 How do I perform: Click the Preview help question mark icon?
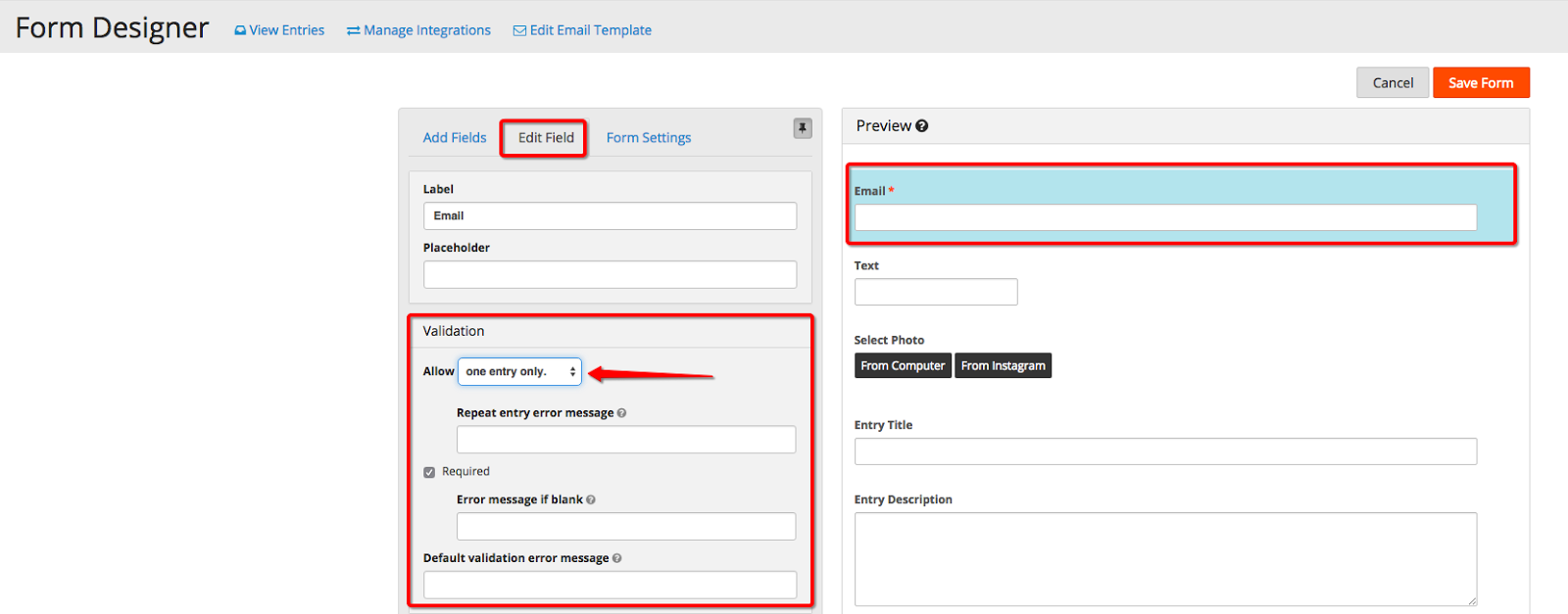click(921, 126)
